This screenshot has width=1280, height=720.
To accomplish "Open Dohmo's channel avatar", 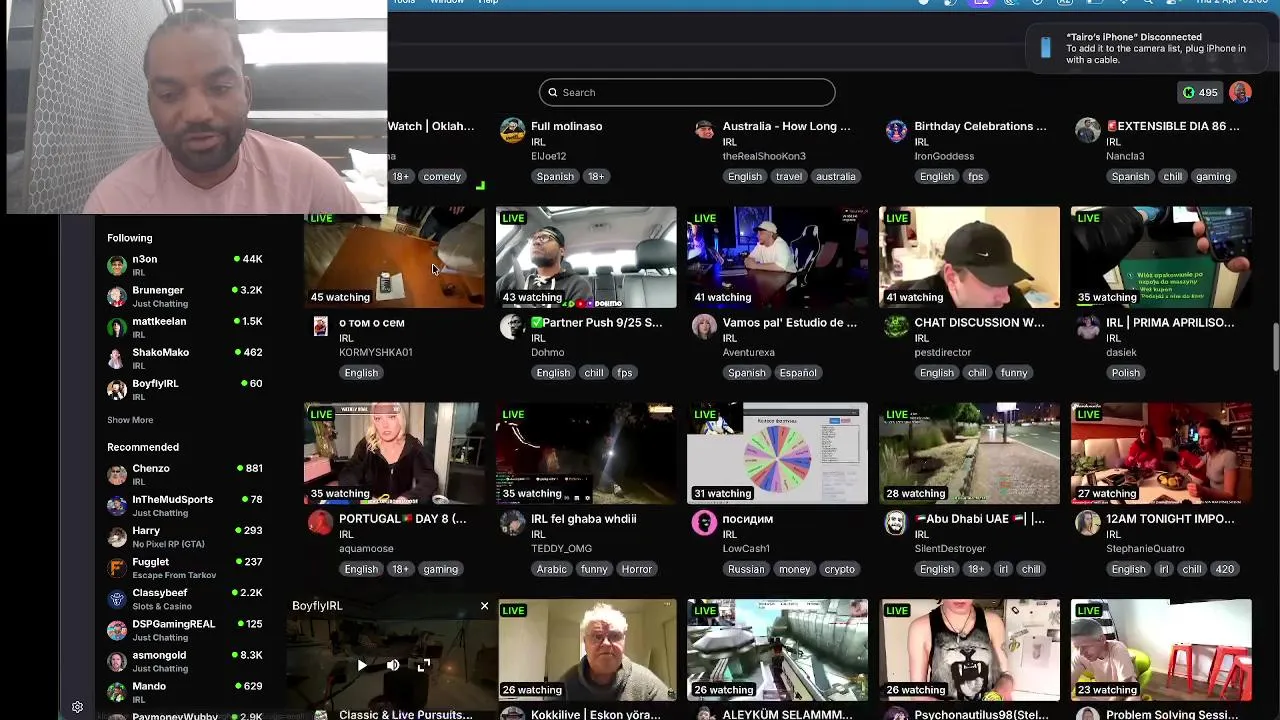I will 512,327.
